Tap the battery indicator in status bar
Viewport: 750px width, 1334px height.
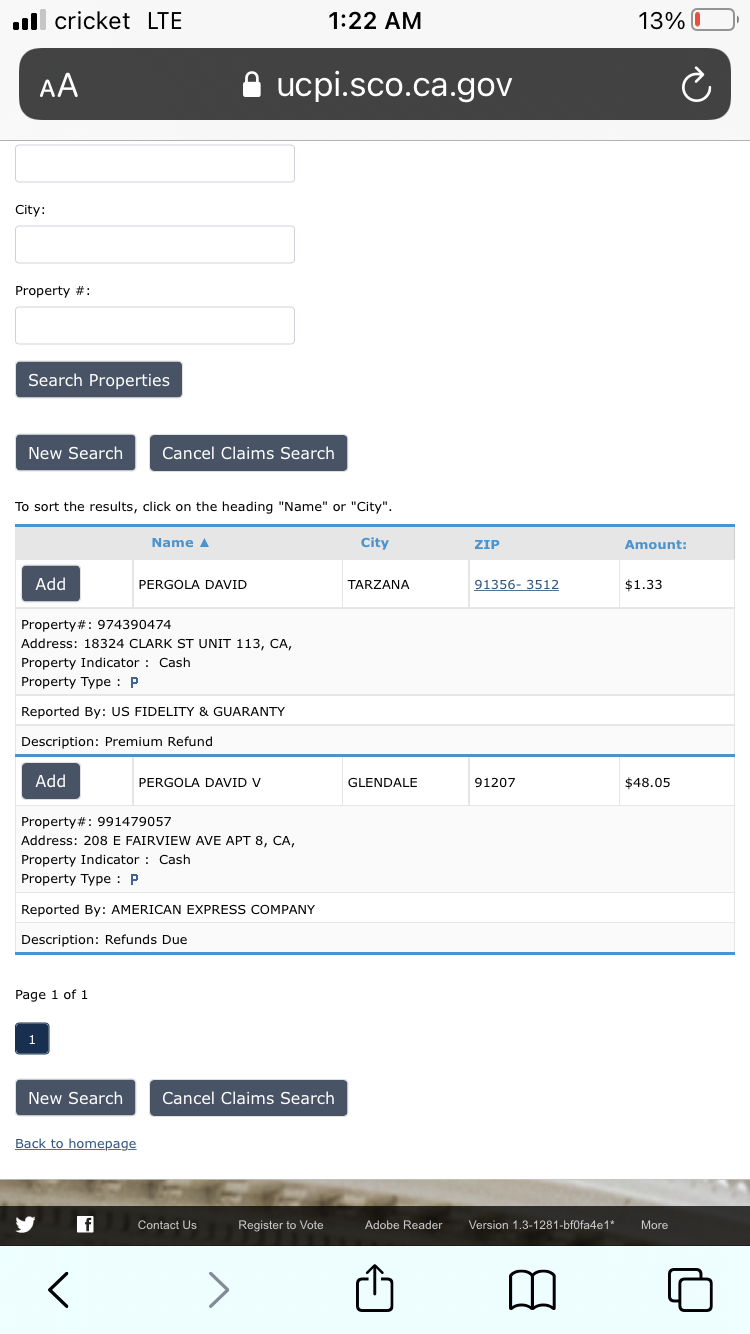(x=713, y=20)
